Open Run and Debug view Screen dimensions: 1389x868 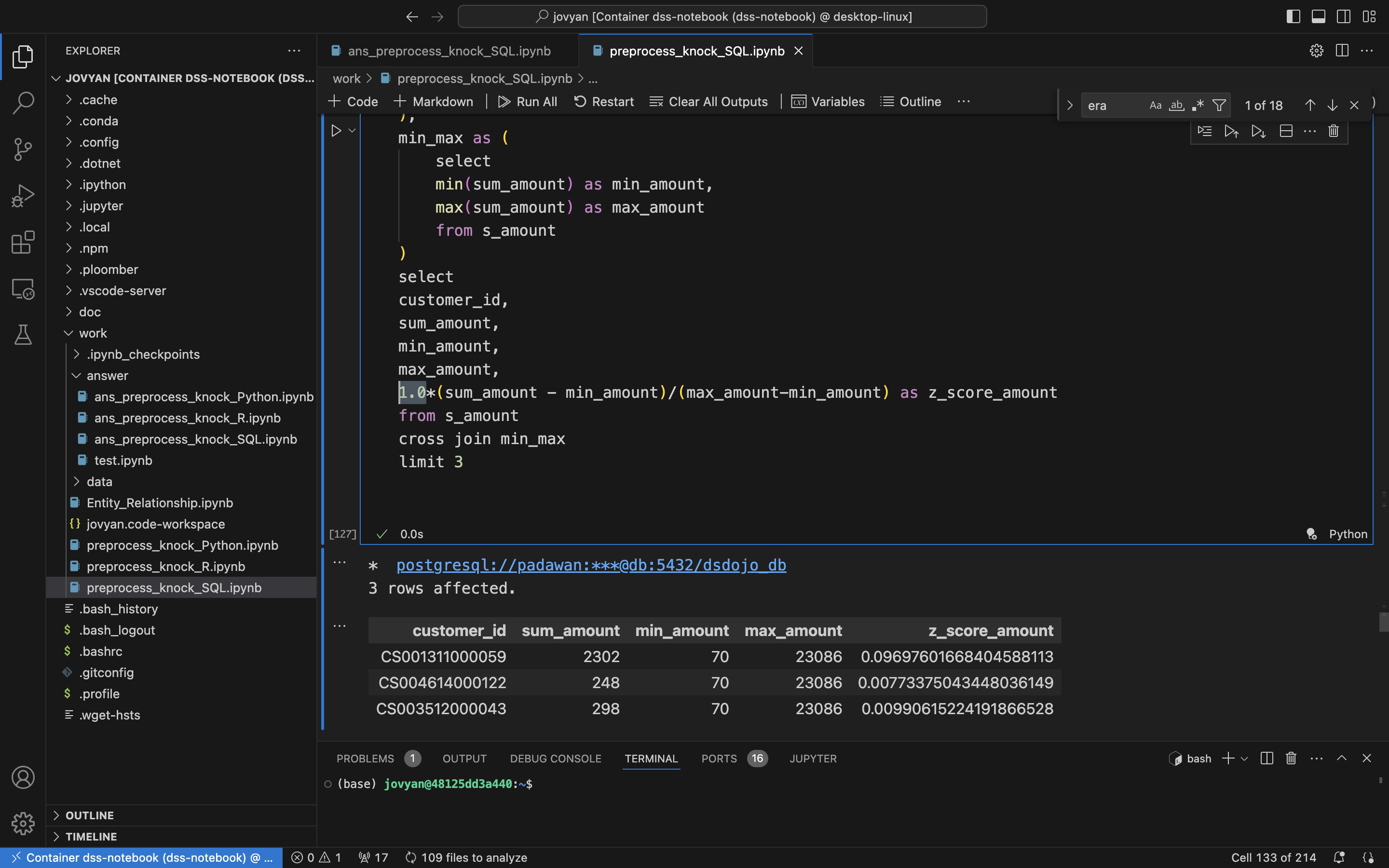click(23, 196)
